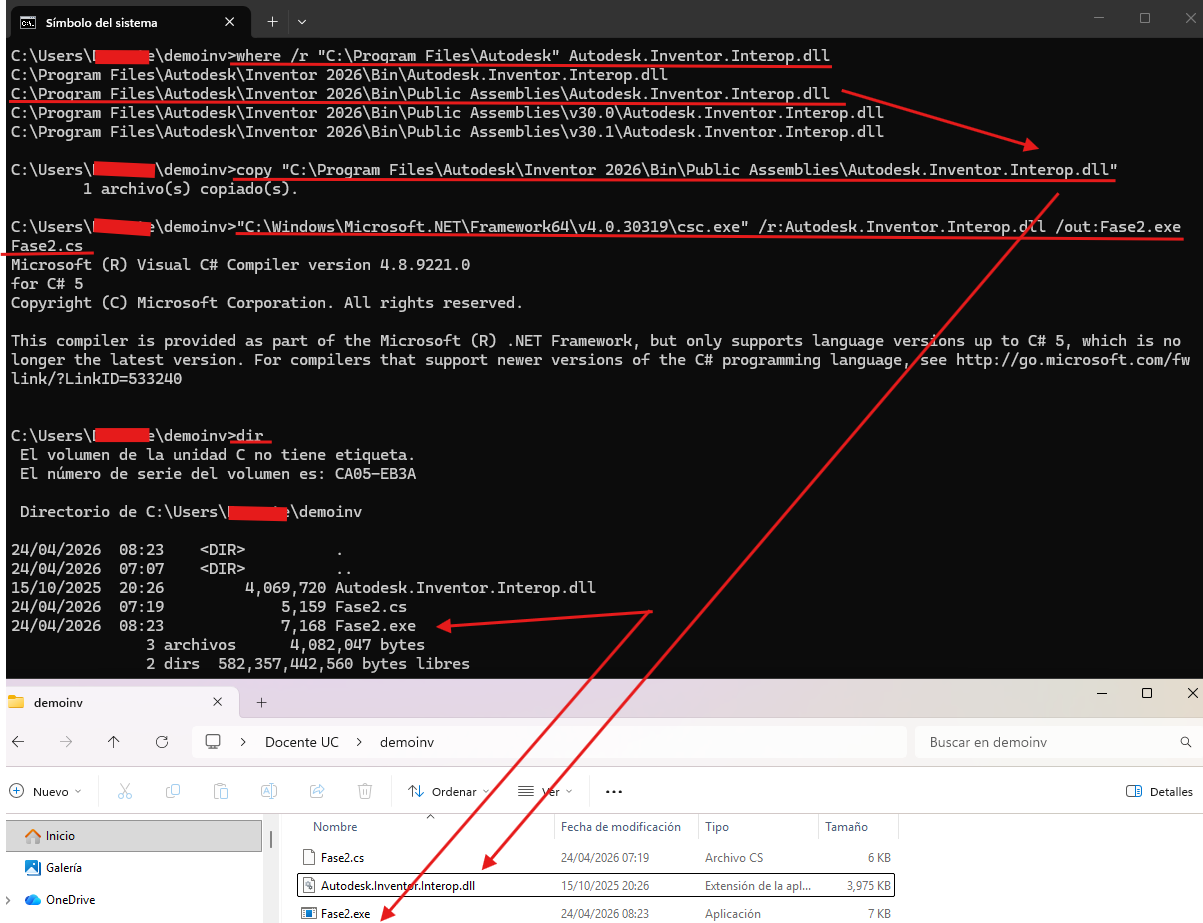The height and width of the screenshot is (923, 1203).
Task: Click the Copy icon in toolbar
Action: pyautogui.click(x=173, y=791)
